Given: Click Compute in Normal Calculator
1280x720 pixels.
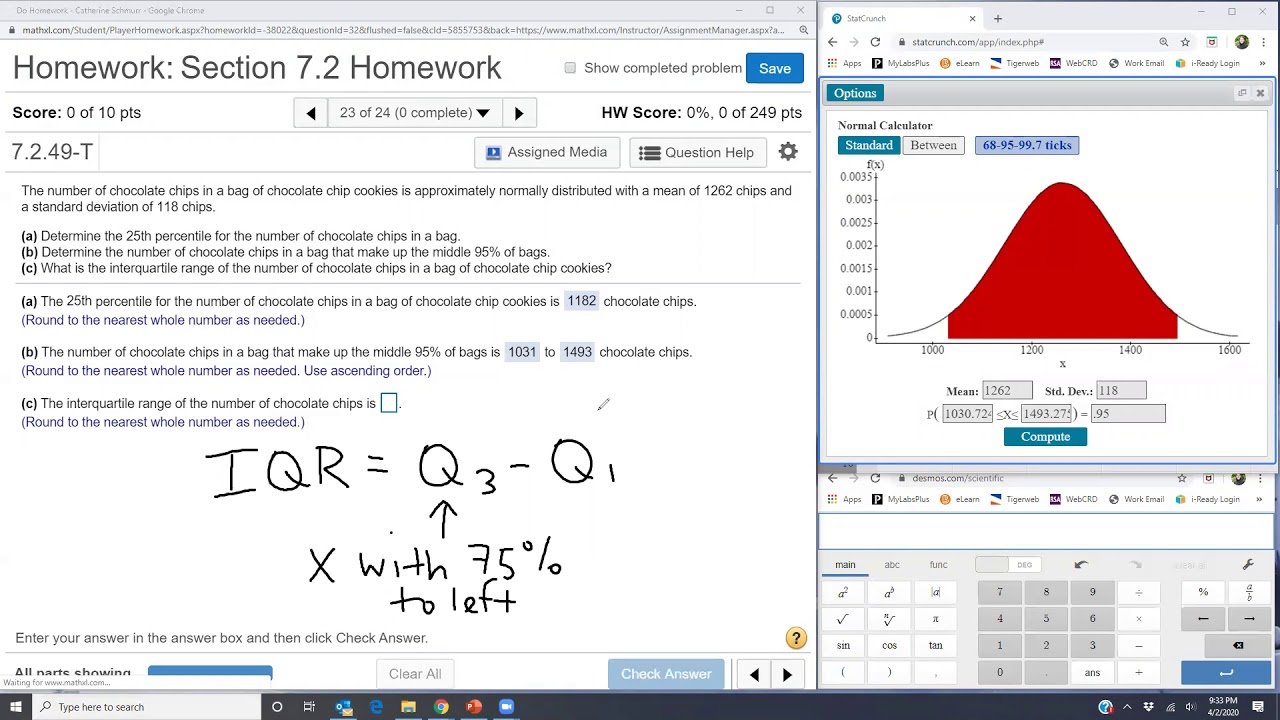Looking at the screenshot, I should point(1045,437).
